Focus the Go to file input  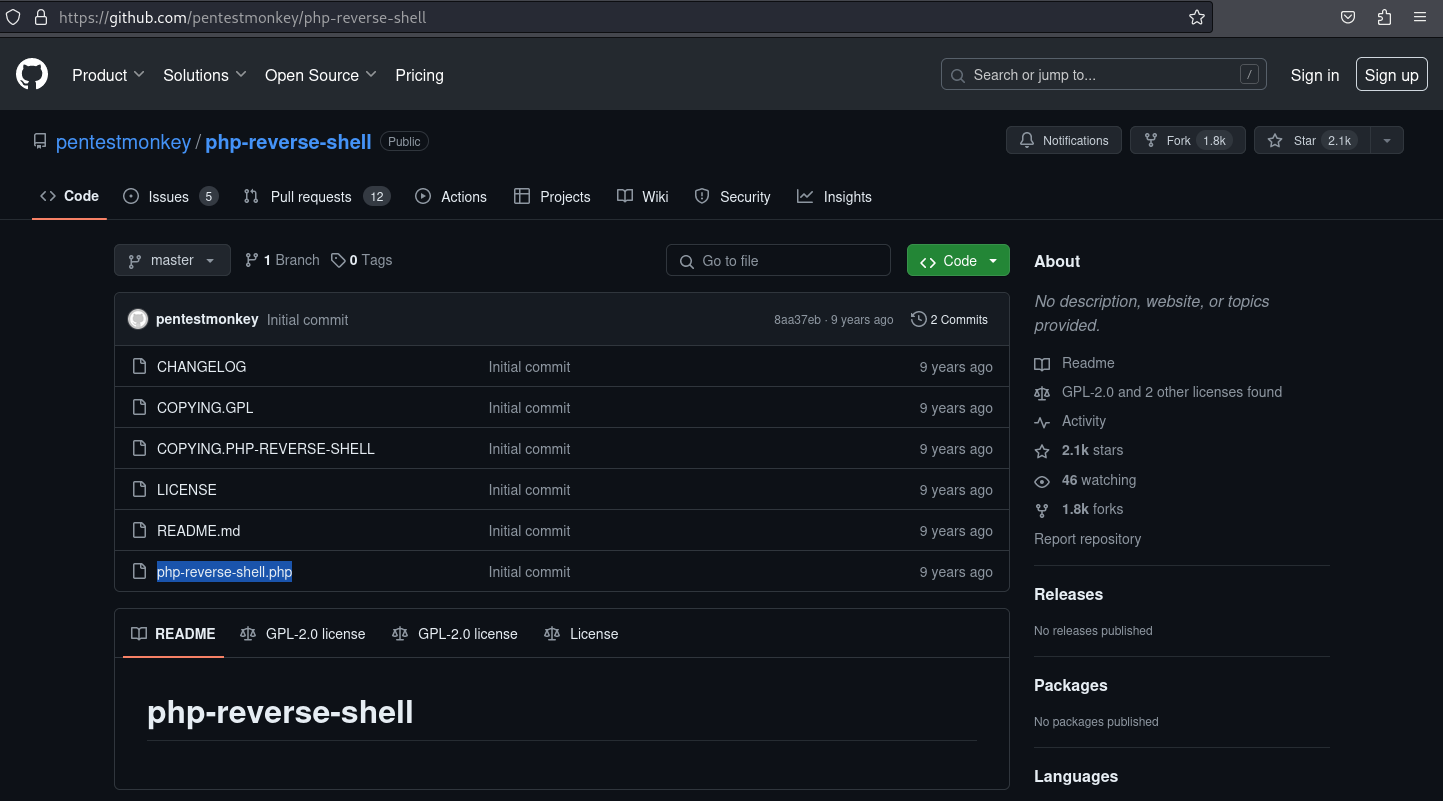(778, 260)
